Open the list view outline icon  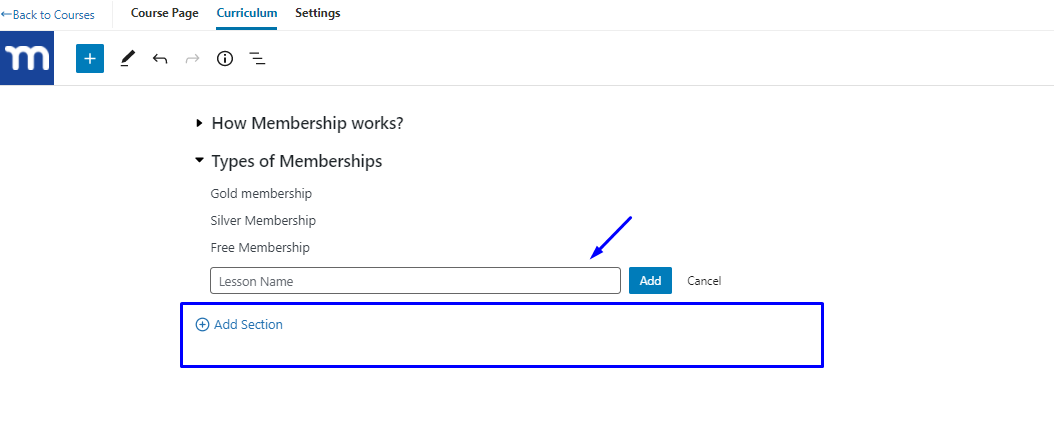pos(257,58)
